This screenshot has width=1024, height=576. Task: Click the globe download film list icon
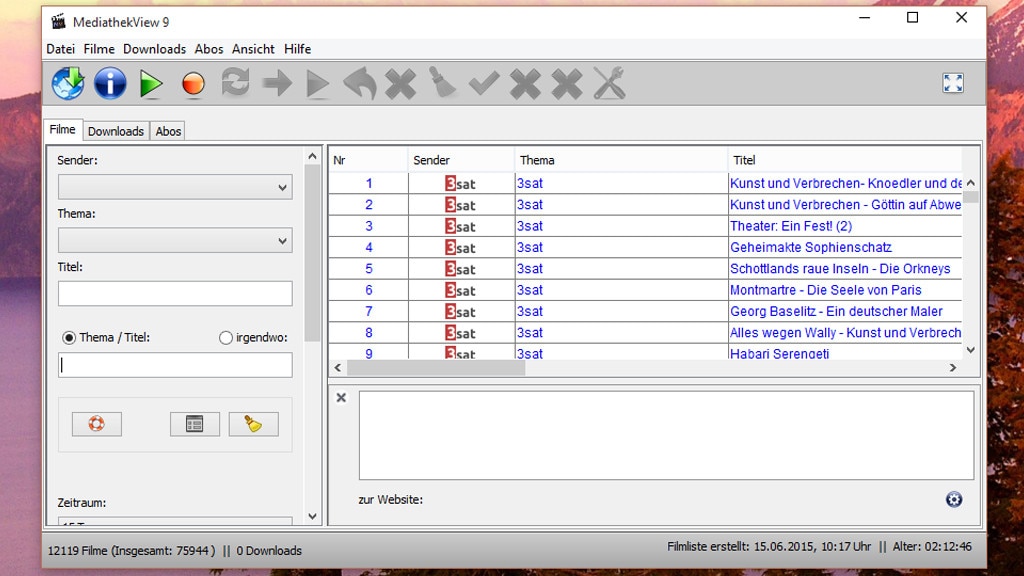pos(68,84)
